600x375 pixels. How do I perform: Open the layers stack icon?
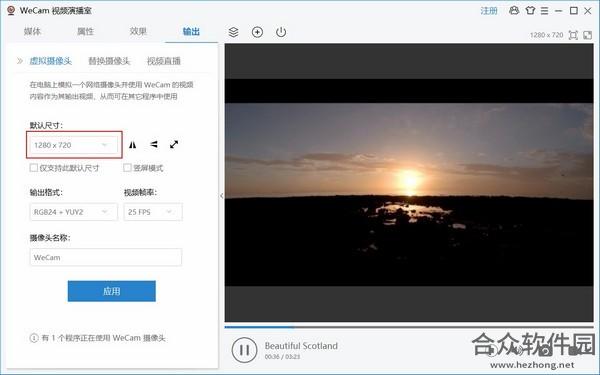point(233,32)
